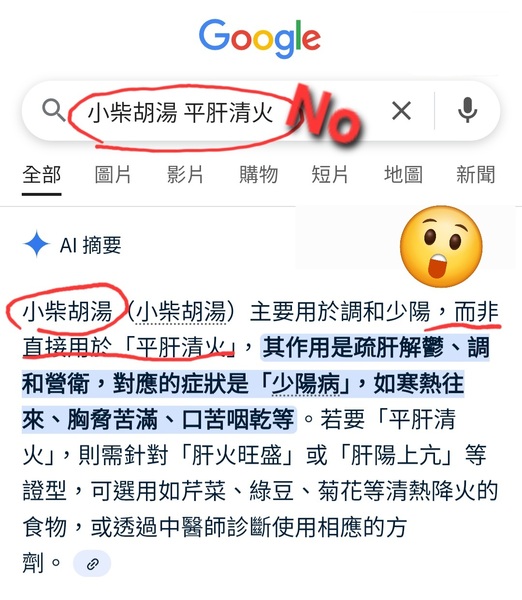The image size is (522, 600).
Task: Click the Google logo
Action: (x=260, y=39)
